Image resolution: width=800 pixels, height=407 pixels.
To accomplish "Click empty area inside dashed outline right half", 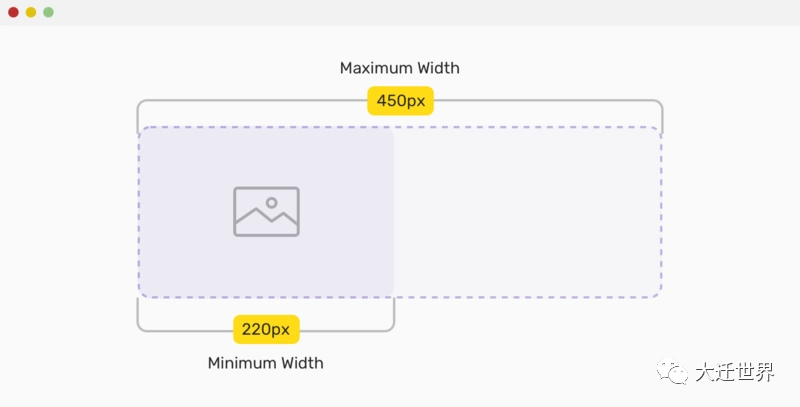I will click(528, 212).
